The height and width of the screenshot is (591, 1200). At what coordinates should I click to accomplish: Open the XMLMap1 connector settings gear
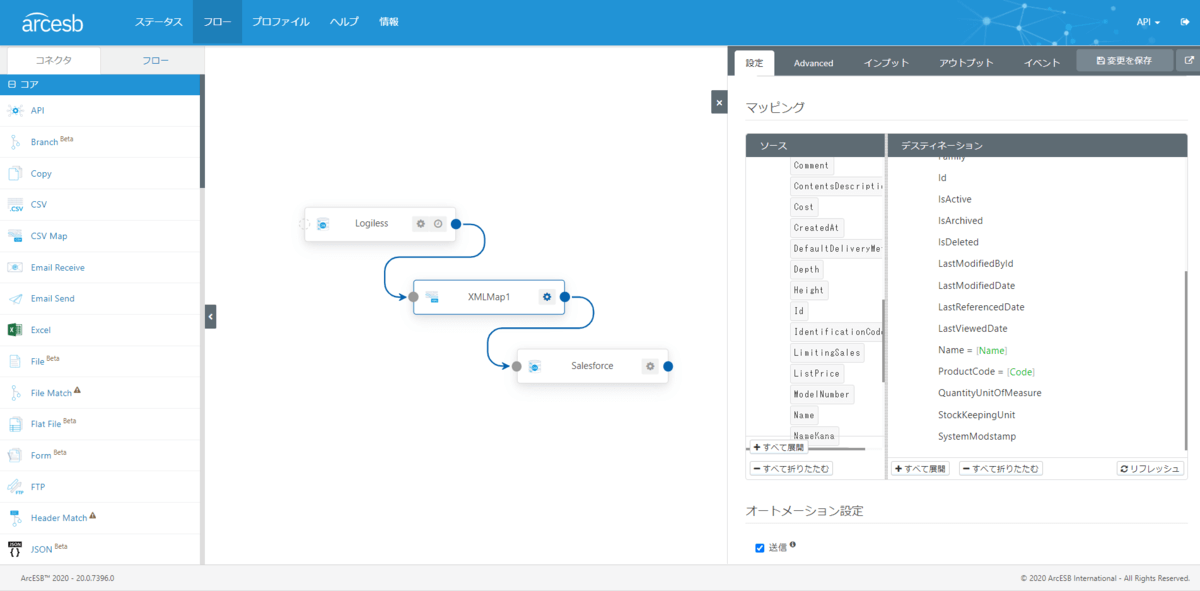click(546, 297)
